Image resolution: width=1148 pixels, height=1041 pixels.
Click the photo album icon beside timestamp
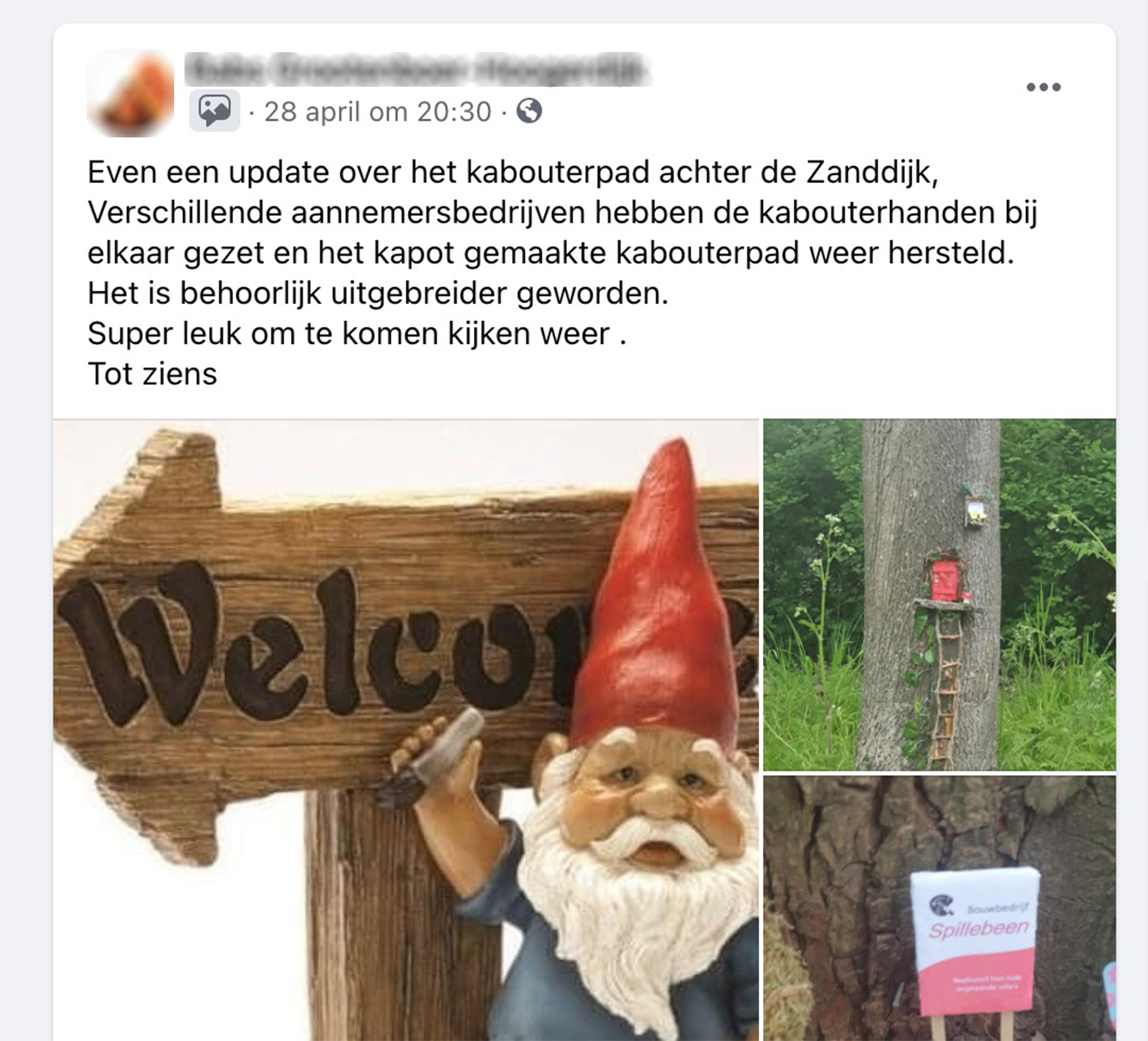(214, 111)
